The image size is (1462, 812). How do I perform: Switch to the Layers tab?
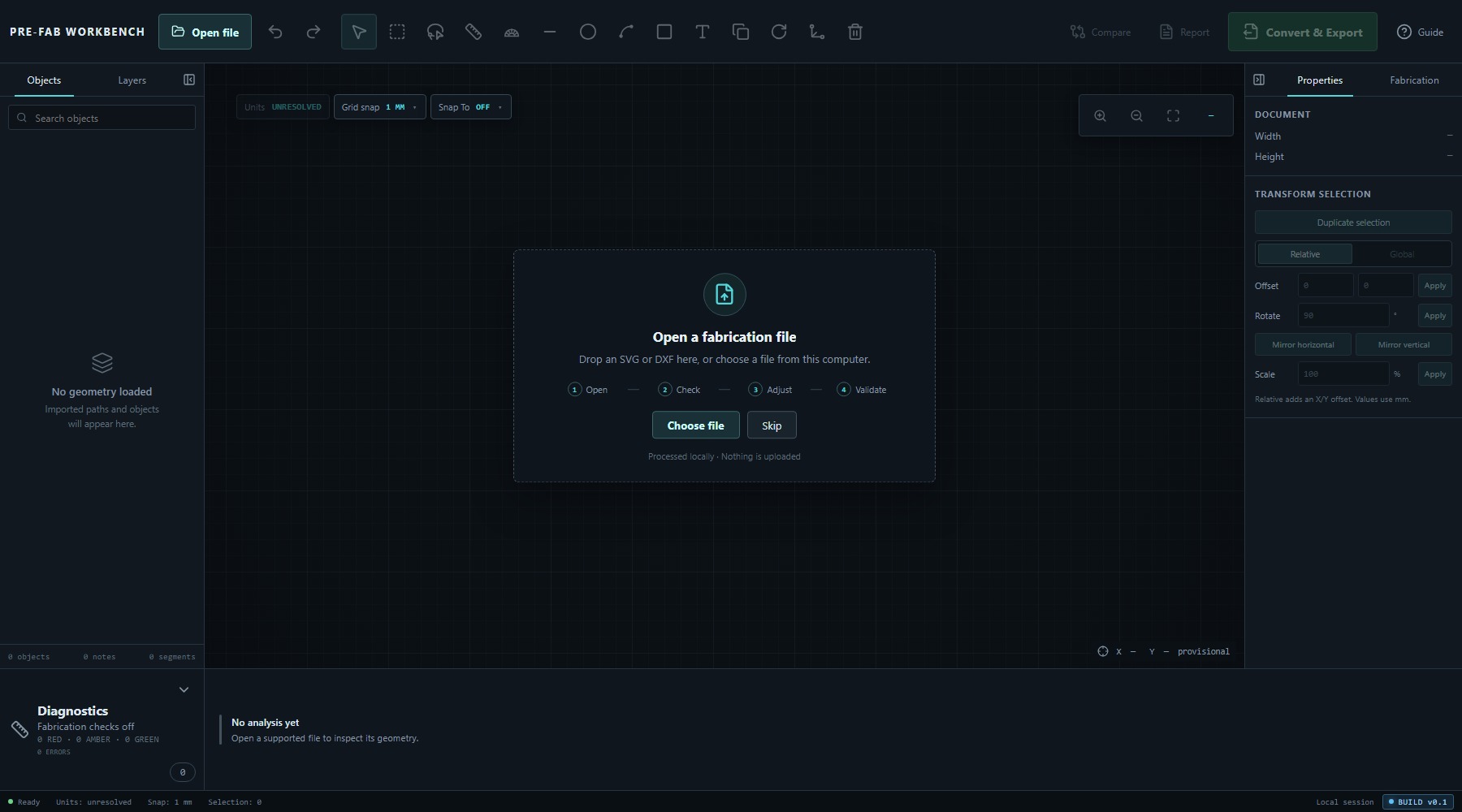pyautogui.click(x=132, y=80)
